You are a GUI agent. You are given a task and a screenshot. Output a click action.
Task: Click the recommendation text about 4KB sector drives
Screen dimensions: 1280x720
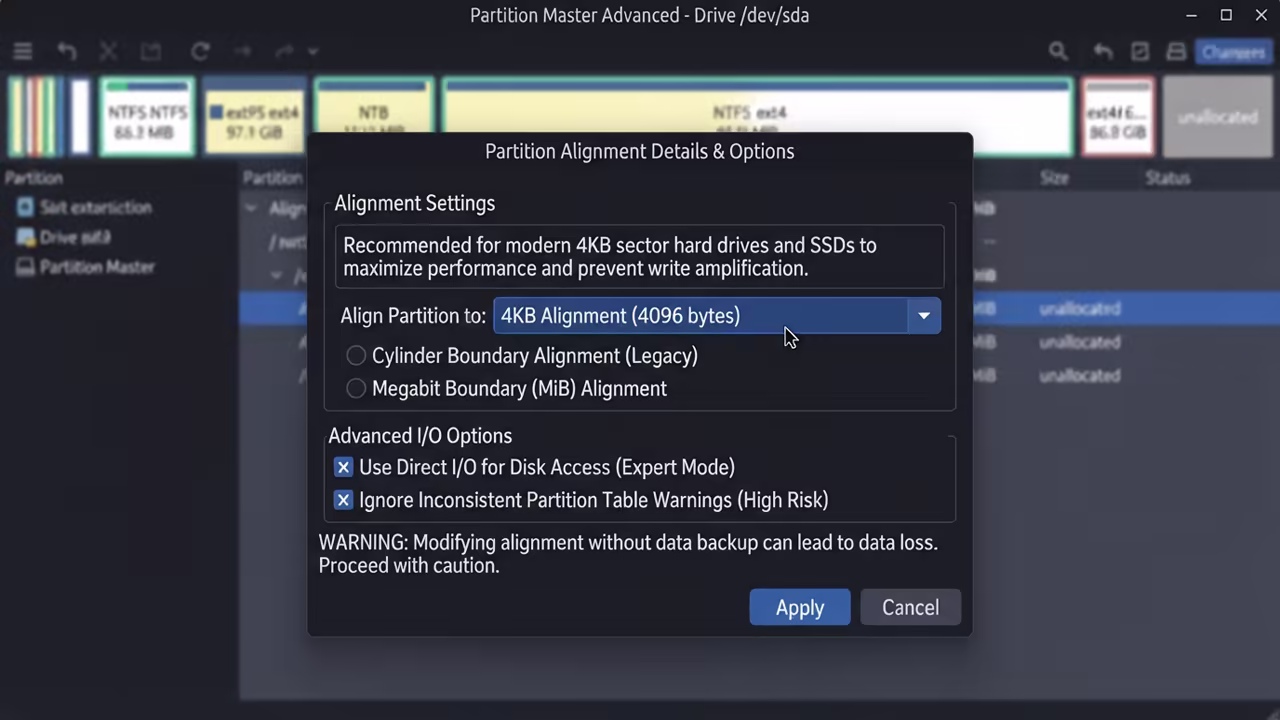(x=610, y=257)
